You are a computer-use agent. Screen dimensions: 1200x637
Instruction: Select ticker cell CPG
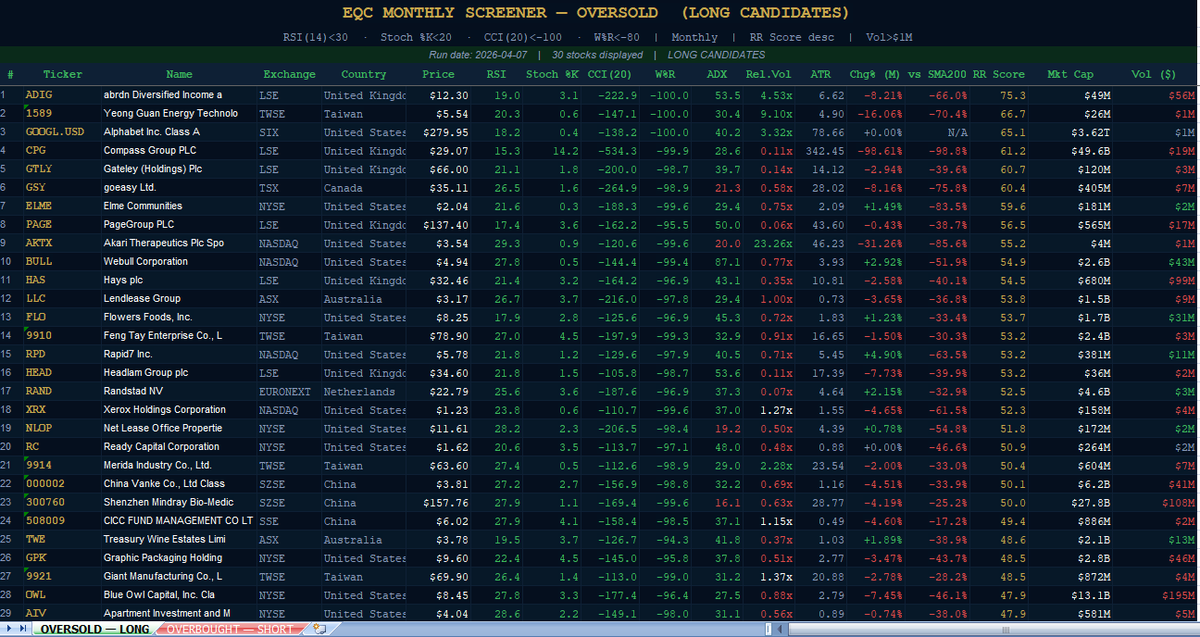pyautogui.click(x=60, y=150)
